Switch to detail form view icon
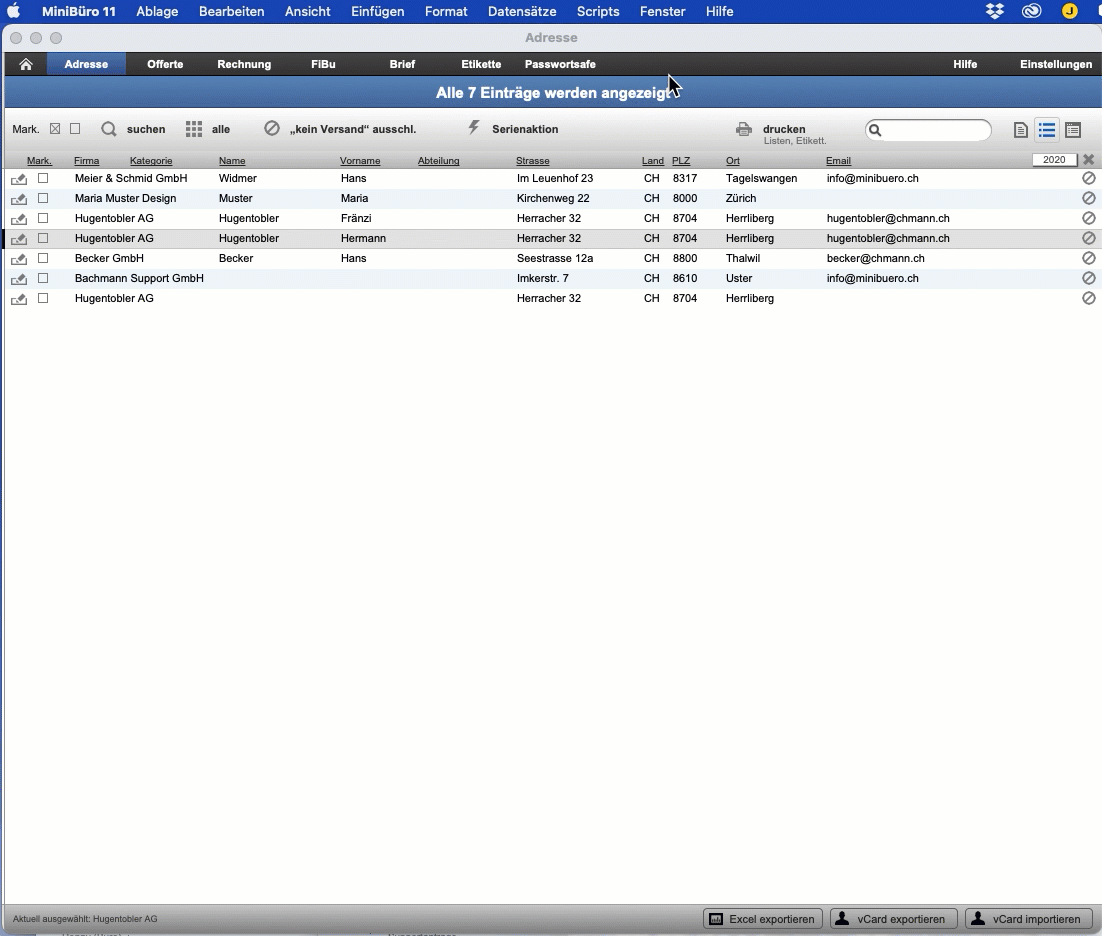This screenshot has height=936, width=1102. tap(1021, 130)
